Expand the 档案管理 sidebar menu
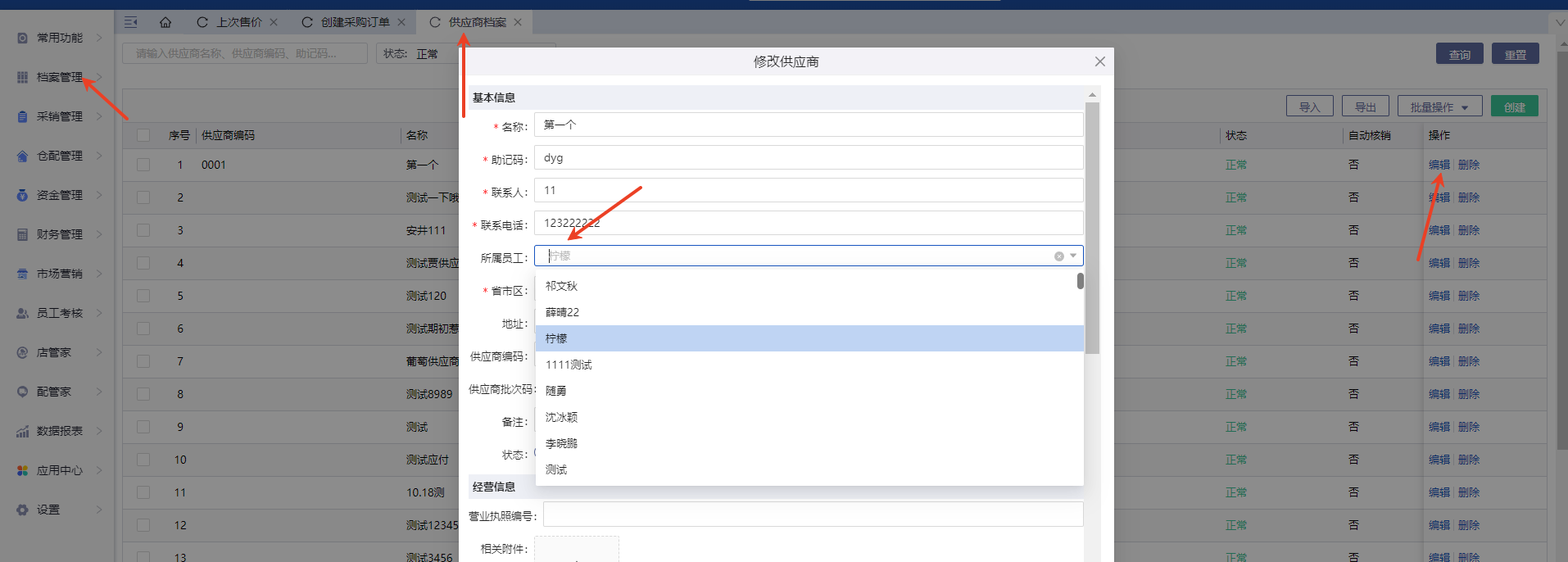Screen dimensions: 1568x562 click(59, 77)
